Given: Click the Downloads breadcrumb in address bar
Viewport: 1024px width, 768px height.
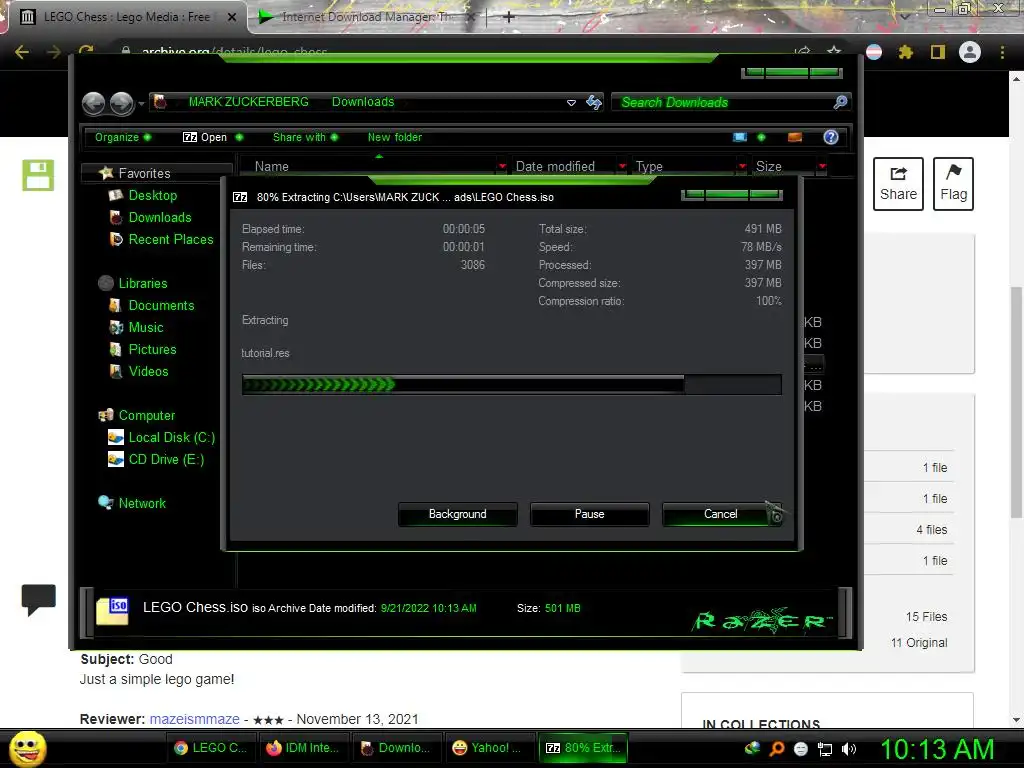Looking at the screenshot, I should pyautogui.click(x=362, y=102).
